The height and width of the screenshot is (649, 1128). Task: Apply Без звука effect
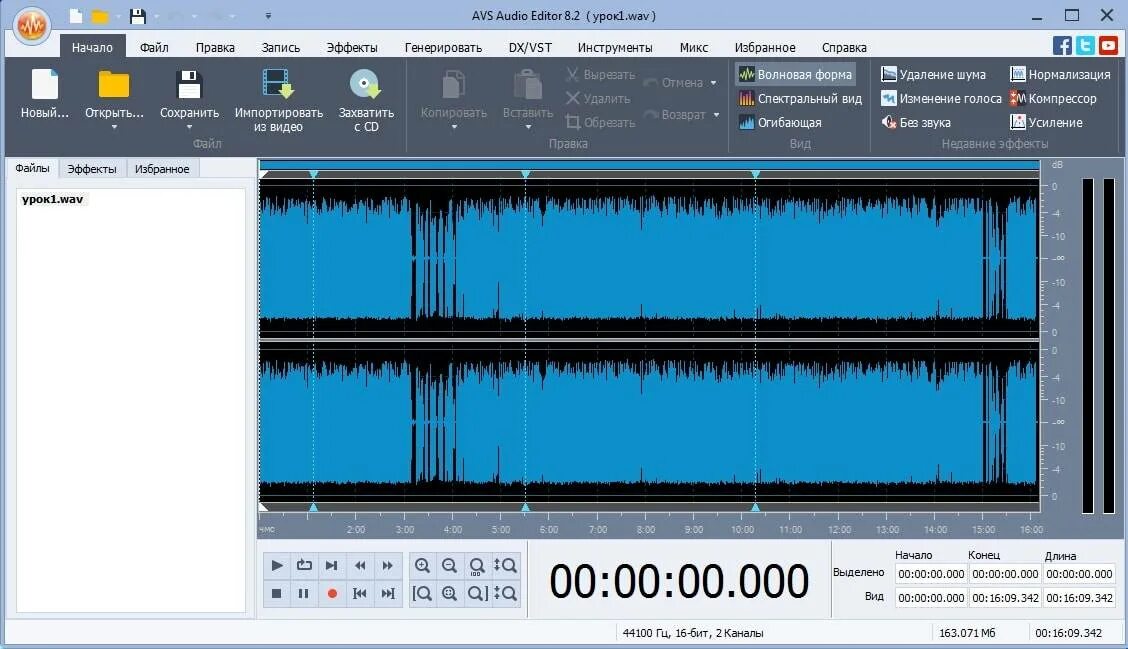(x=916, y=122)
